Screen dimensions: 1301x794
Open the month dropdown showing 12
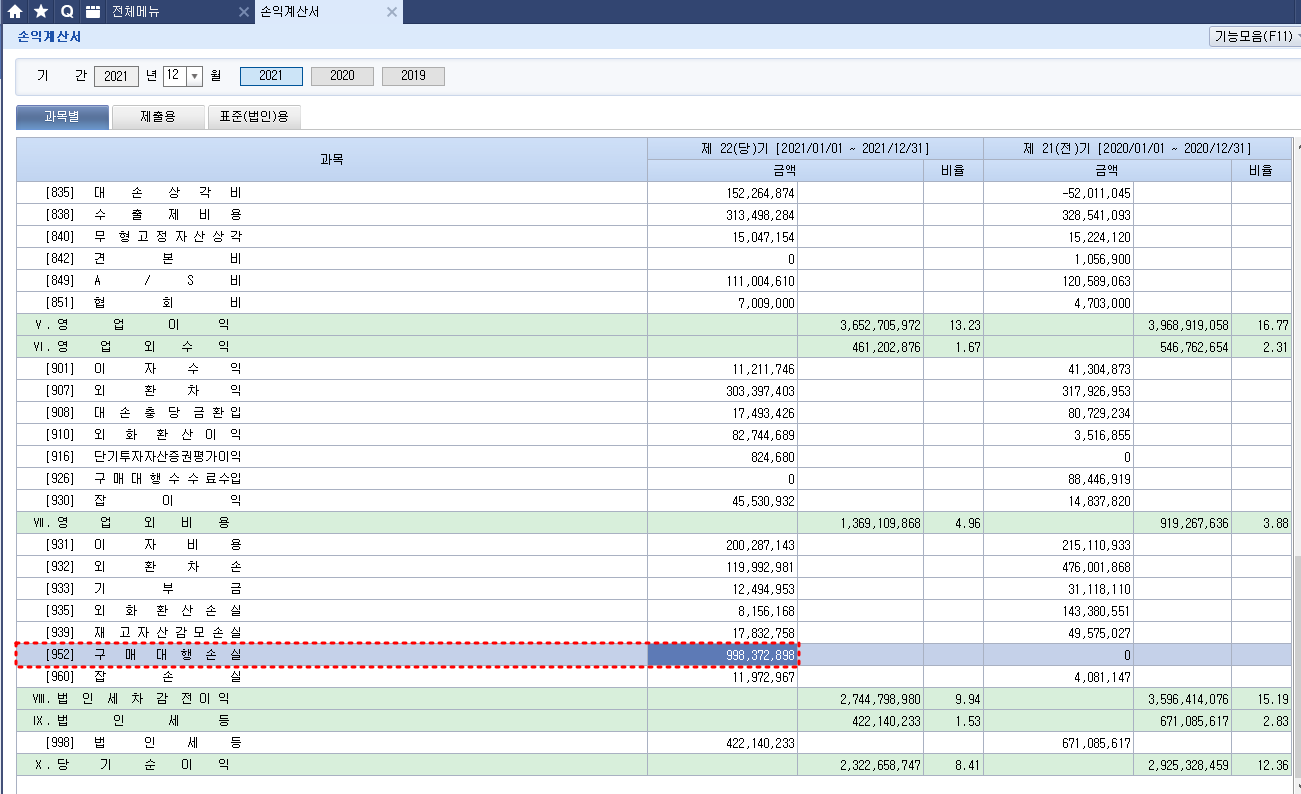tap(194, 76)
